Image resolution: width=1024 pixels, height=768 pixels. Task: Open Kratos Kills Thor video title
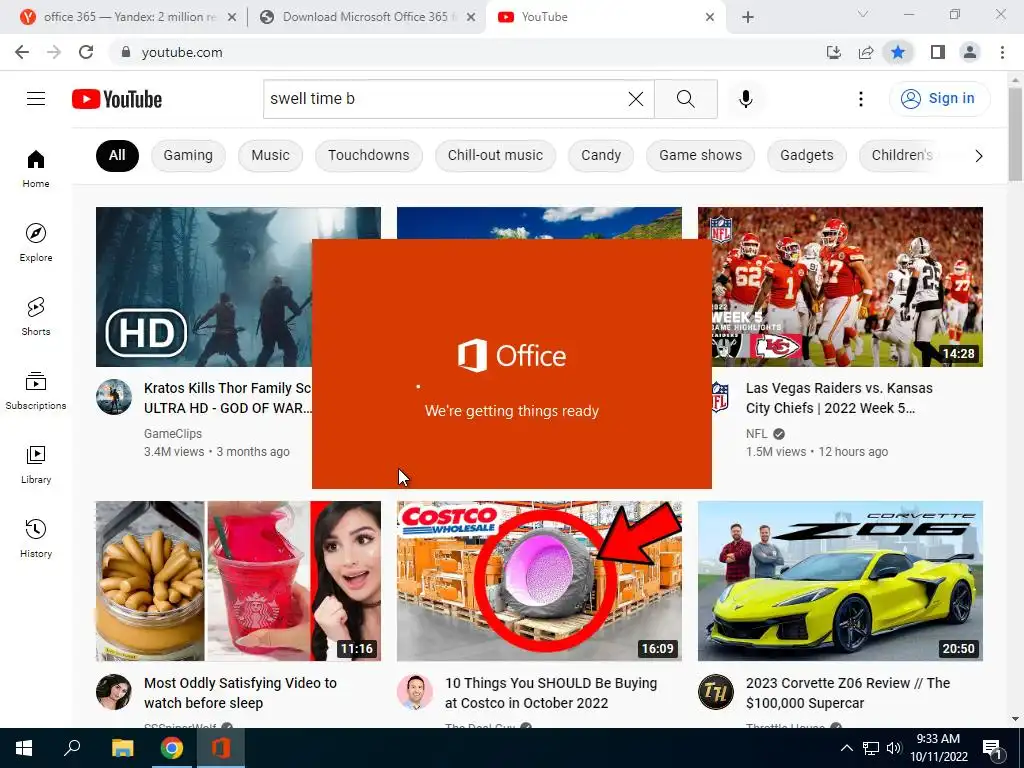tap(227, 398)
